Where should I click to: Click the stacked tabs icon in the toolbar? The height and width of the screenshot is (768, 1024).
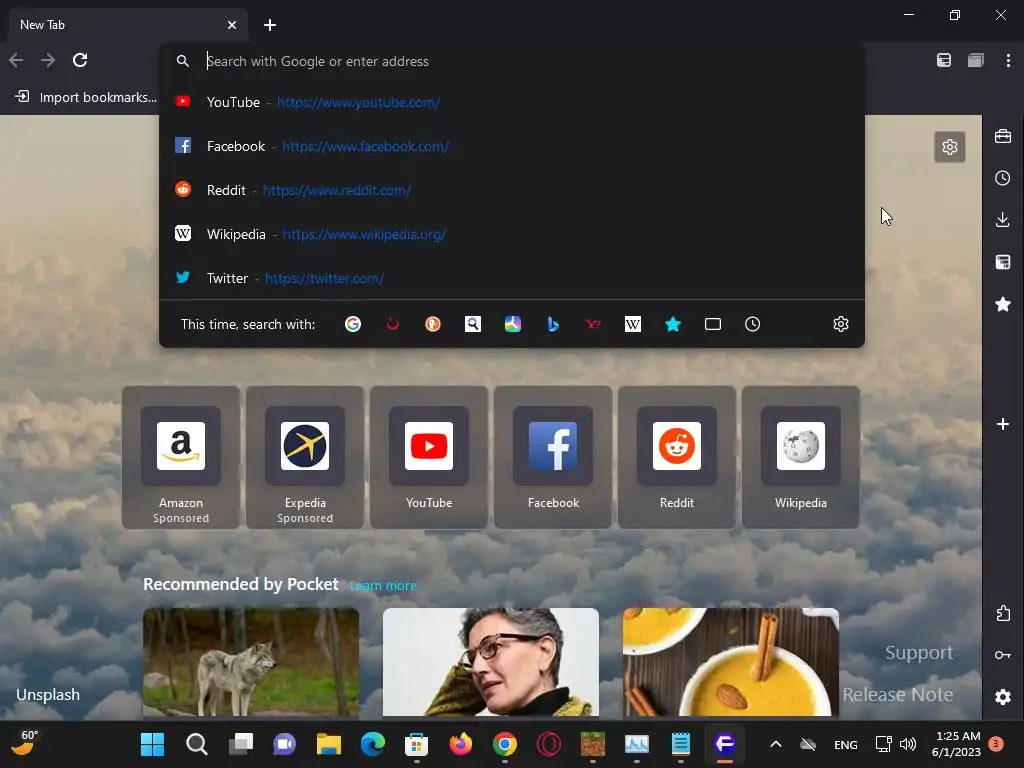976,61
